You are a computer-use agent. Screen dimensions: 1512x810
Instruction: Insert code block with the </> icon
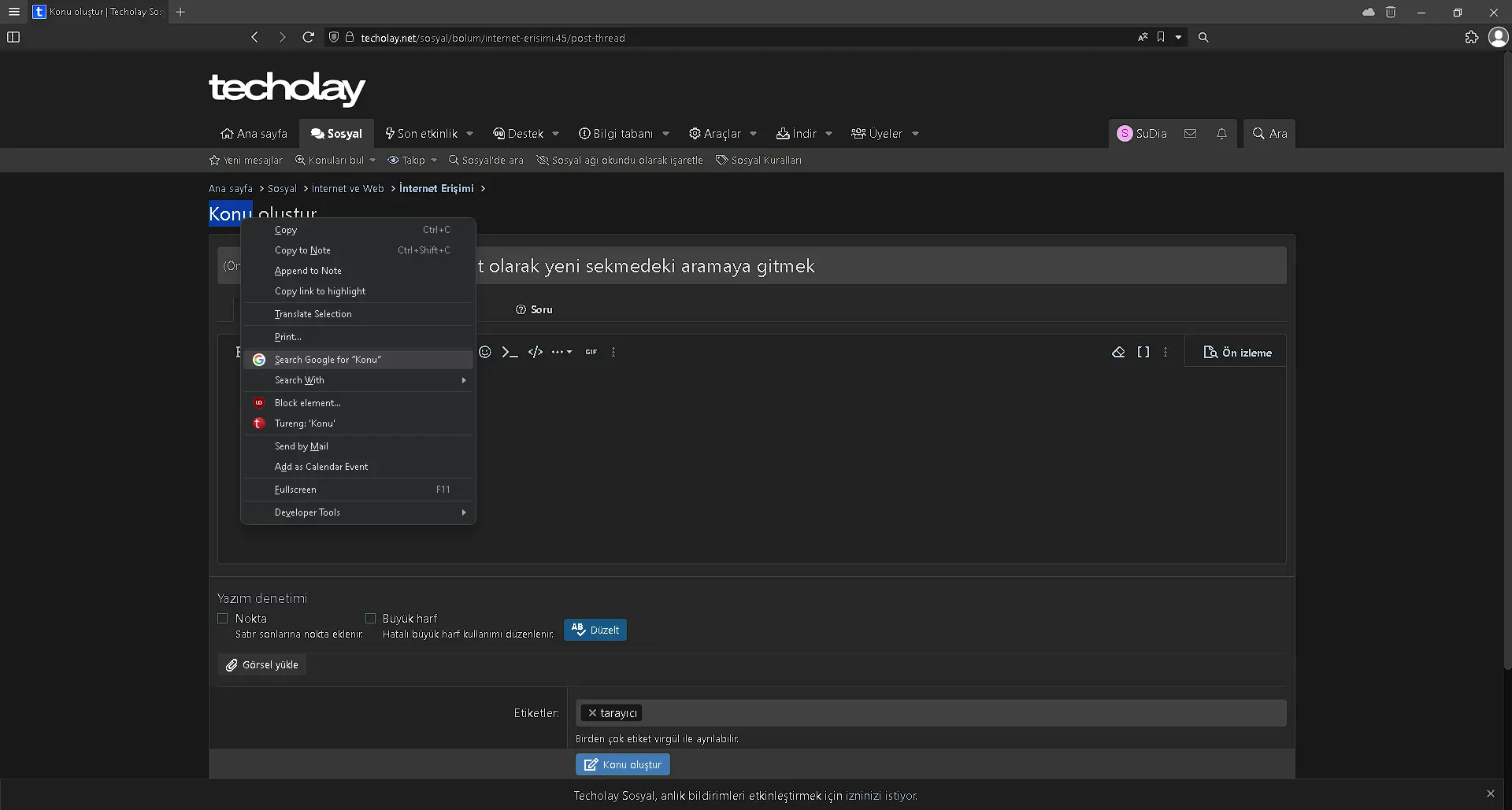click(x=535, y=352)
